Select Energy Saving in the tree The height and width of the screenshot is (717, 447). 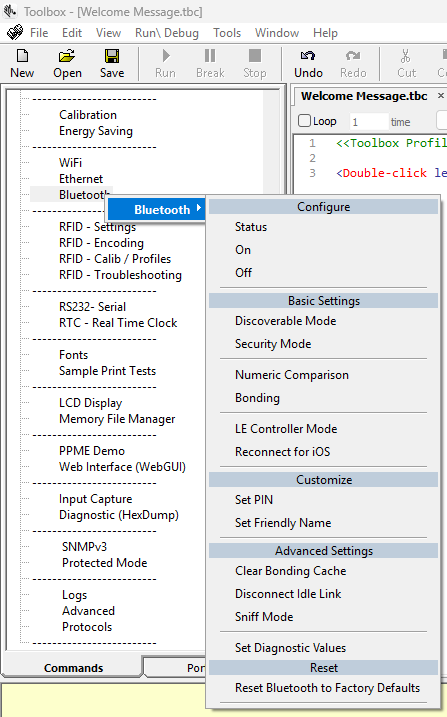click(96, 131)
